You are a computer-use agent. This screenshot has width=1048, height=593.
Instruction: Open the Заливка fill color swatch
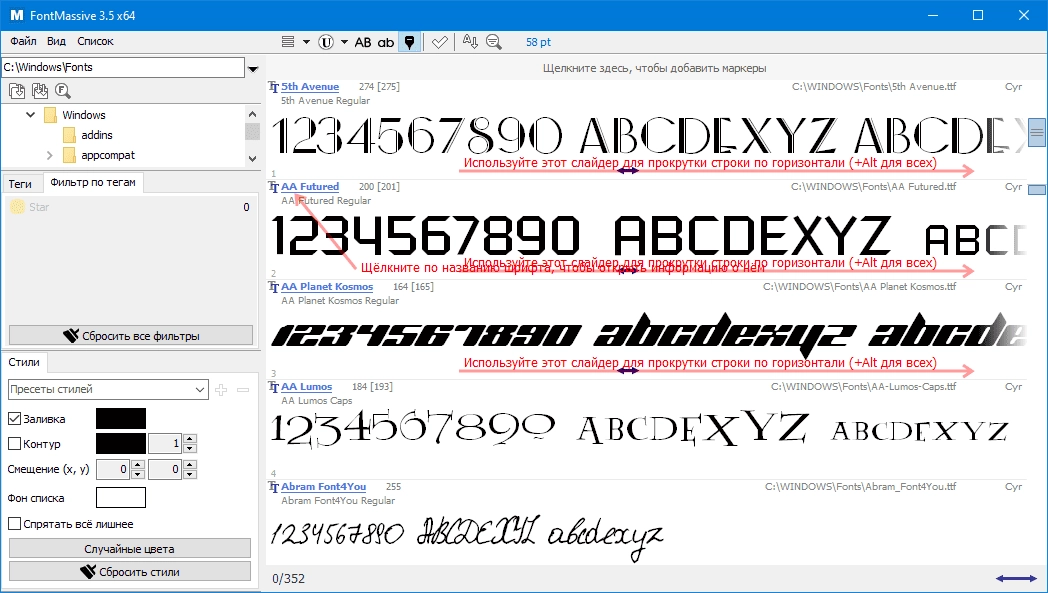121,419
